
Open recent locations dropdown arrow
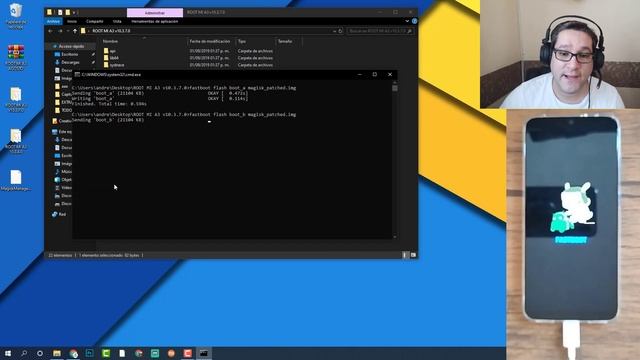tap(68, 31)
